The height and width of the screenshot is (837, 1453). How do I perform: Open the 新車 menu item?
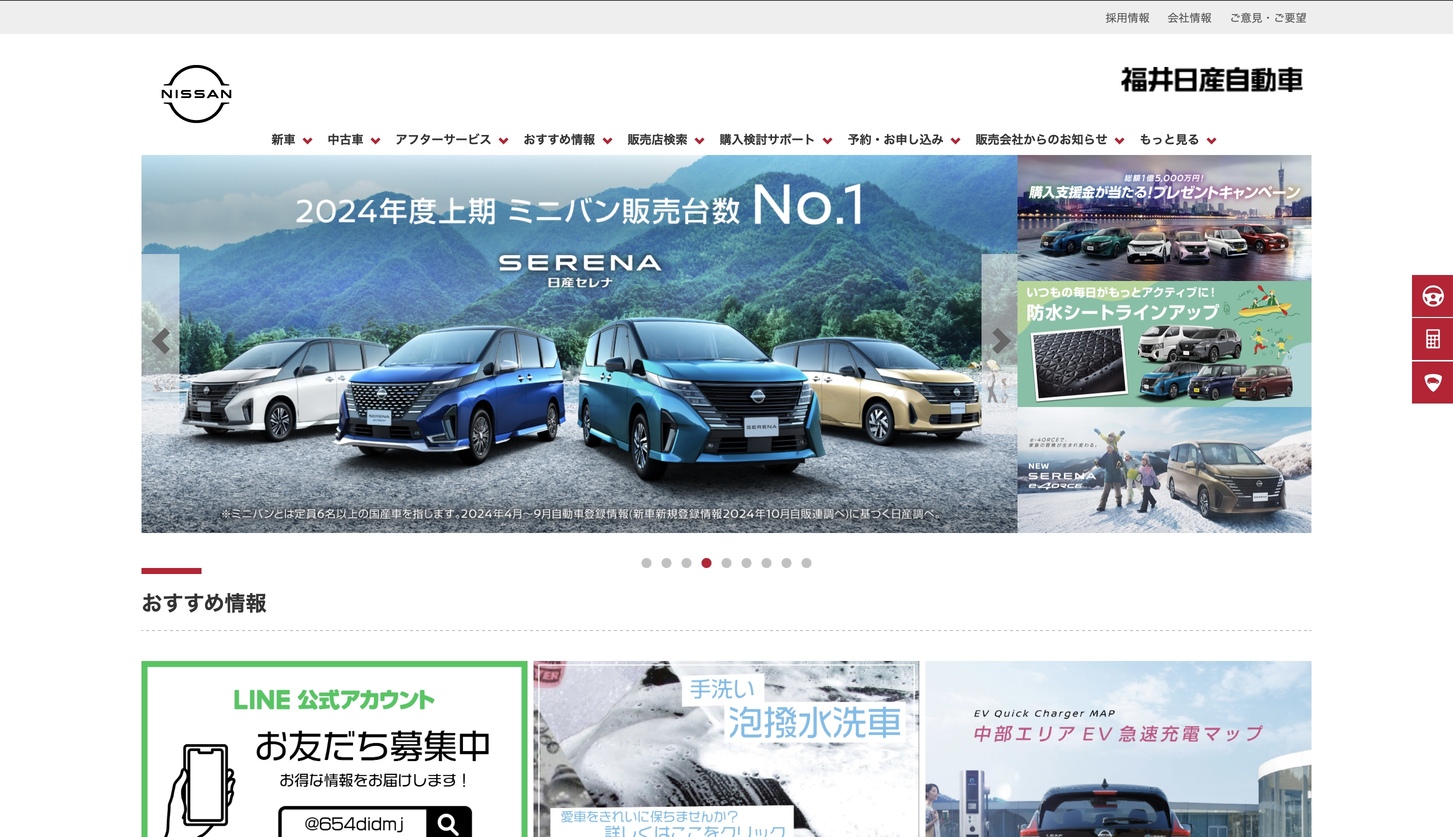click(x=283, y=140)
